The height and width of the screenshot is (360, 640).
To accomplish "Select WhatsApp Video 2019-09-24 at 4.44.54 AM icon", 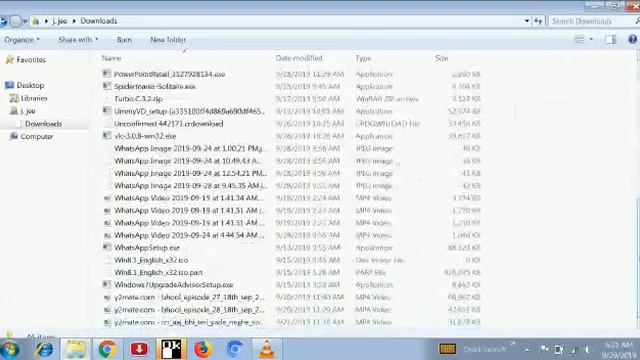I will click(107, 236).
